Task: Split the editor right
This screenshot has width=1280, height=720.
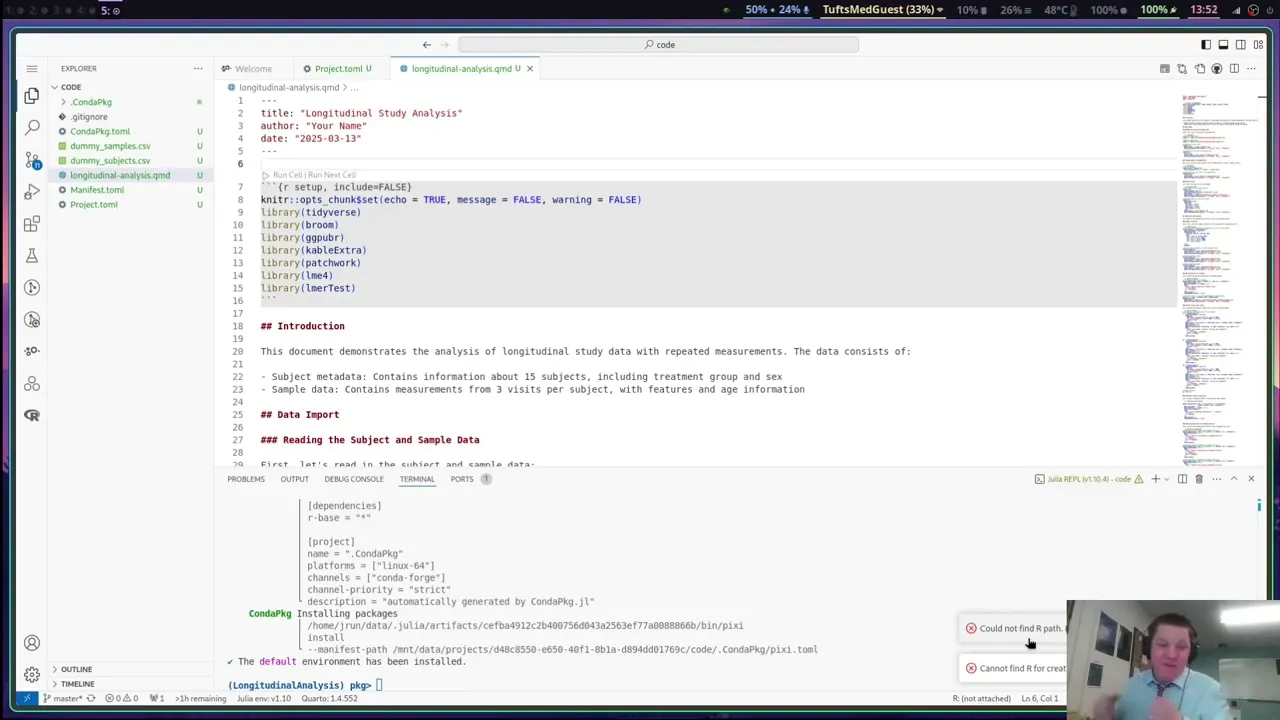Action: pyautogui.click(x=1234, y=69)
